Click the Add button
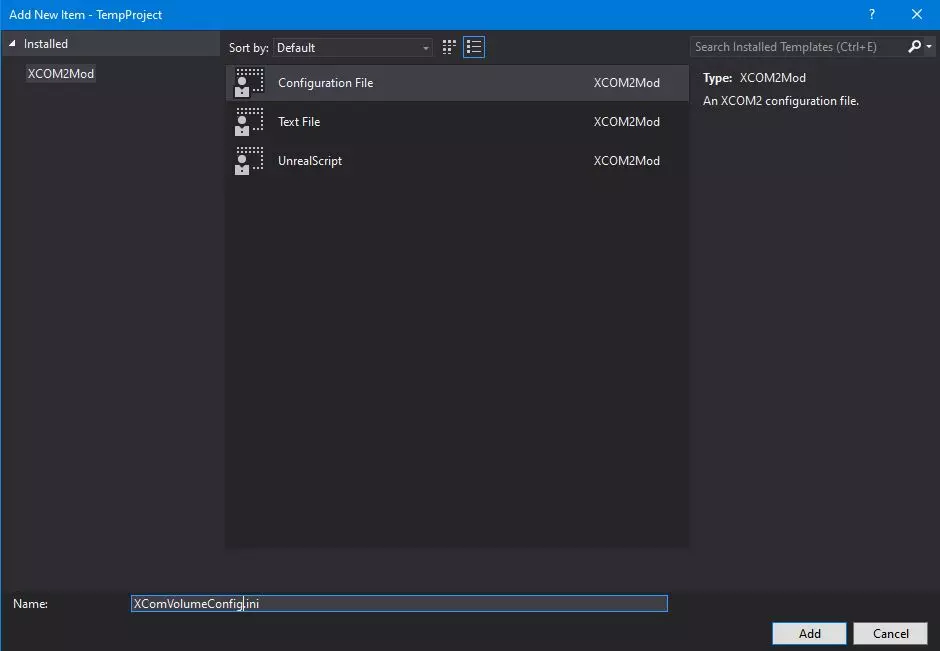 tap(809, 634)
